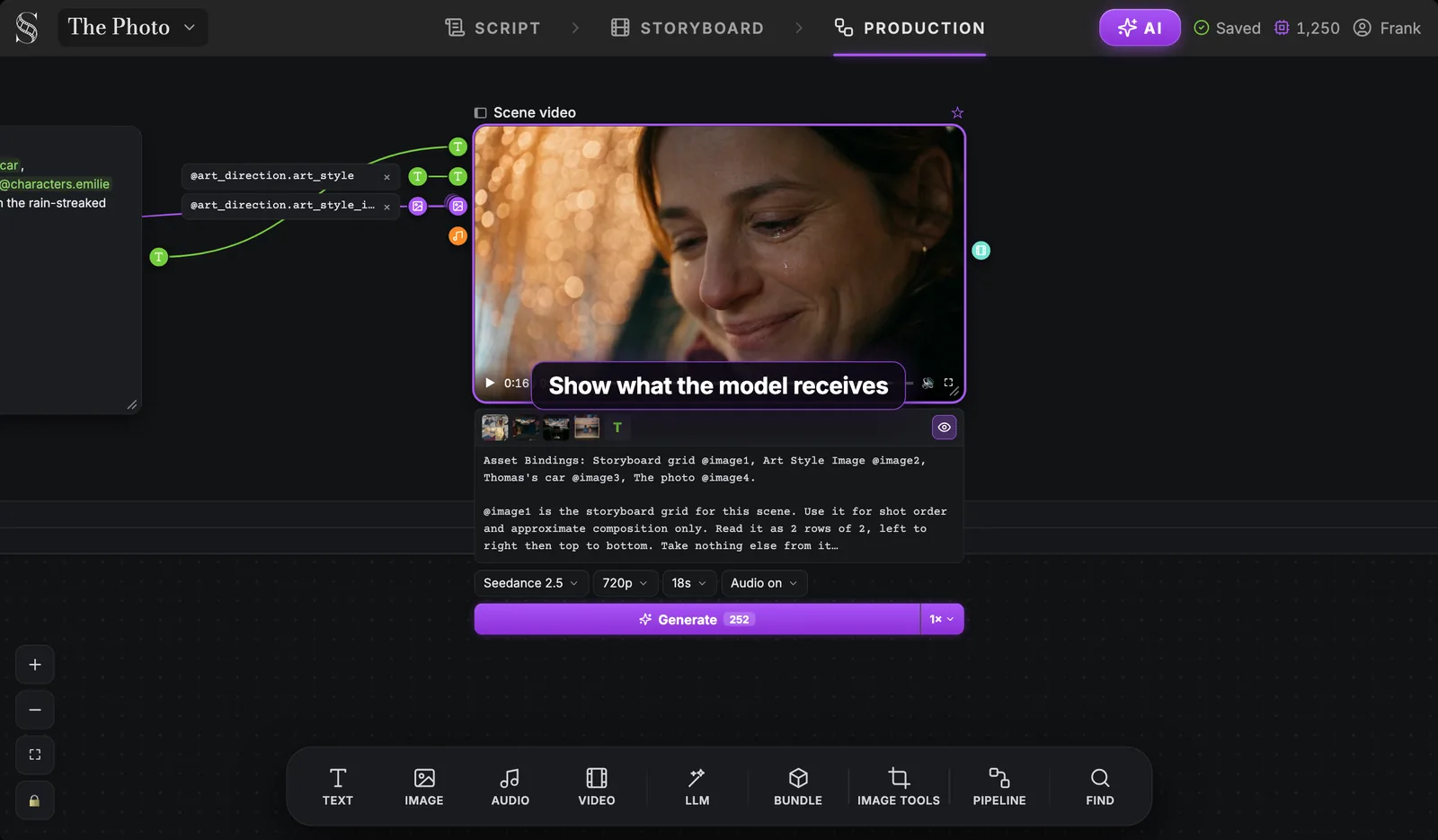Open the FIND tool
Screen dimensions: 1438x840
point(1100,787)
